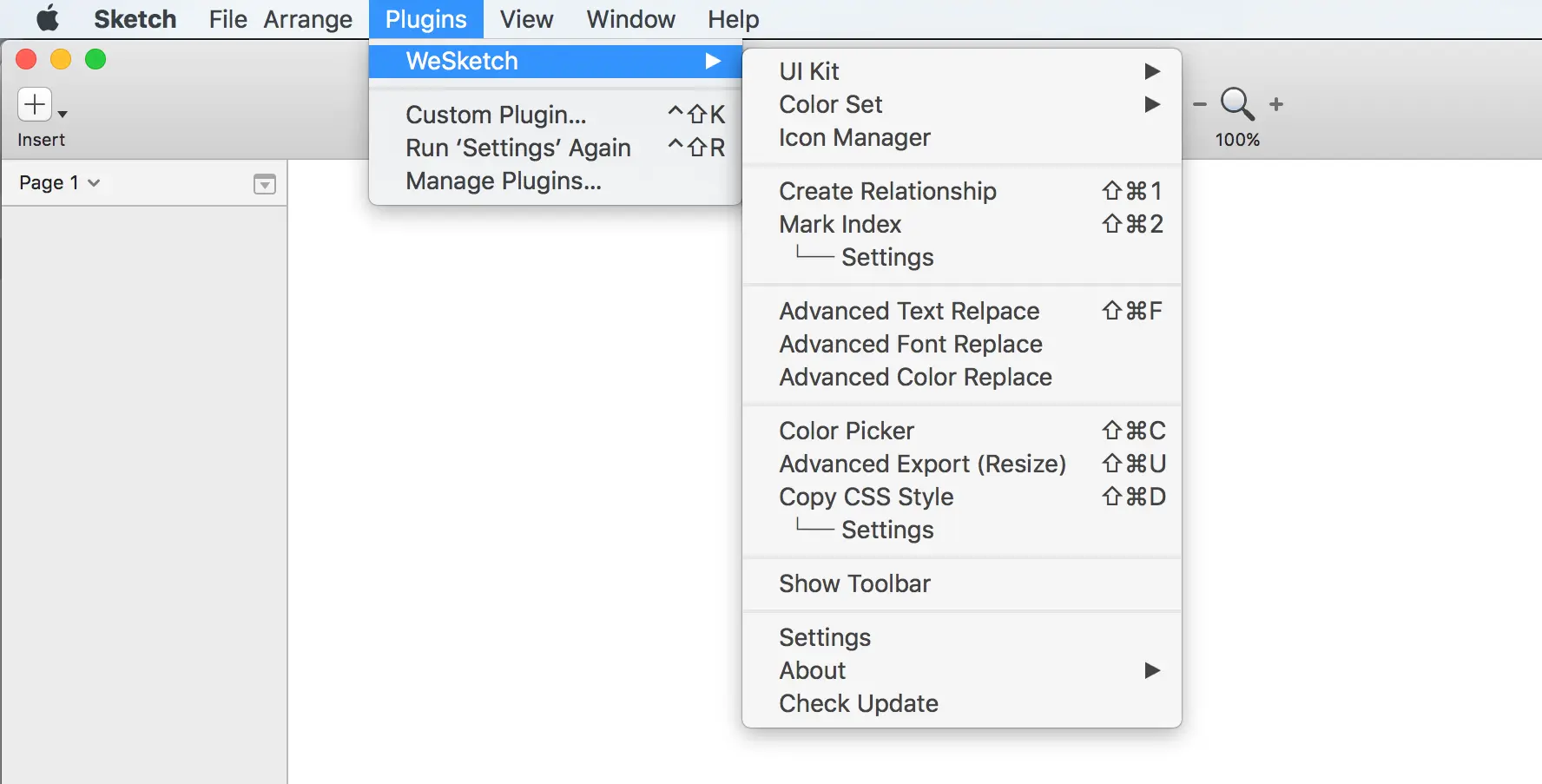This screenshot has width=1542, height=784.
Task: Click the zoom out minus icon
Action: click(1199, 104)
